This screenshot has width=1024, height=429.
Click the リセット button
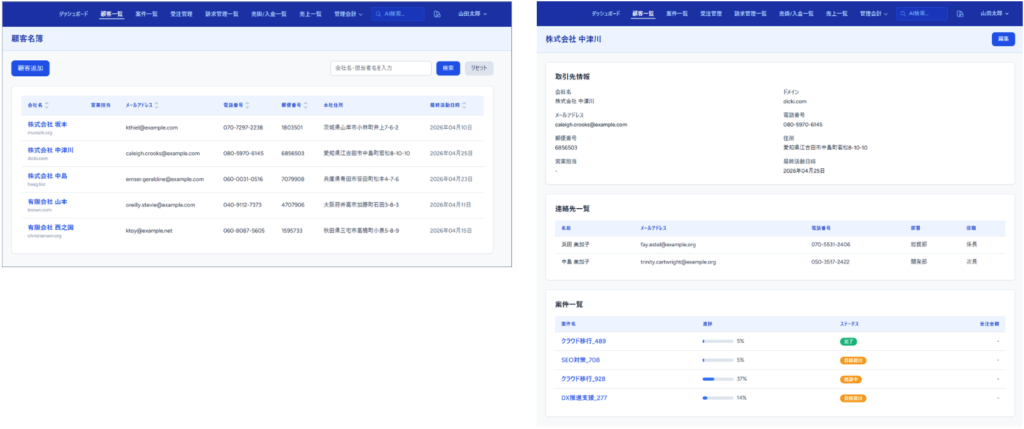479,68
